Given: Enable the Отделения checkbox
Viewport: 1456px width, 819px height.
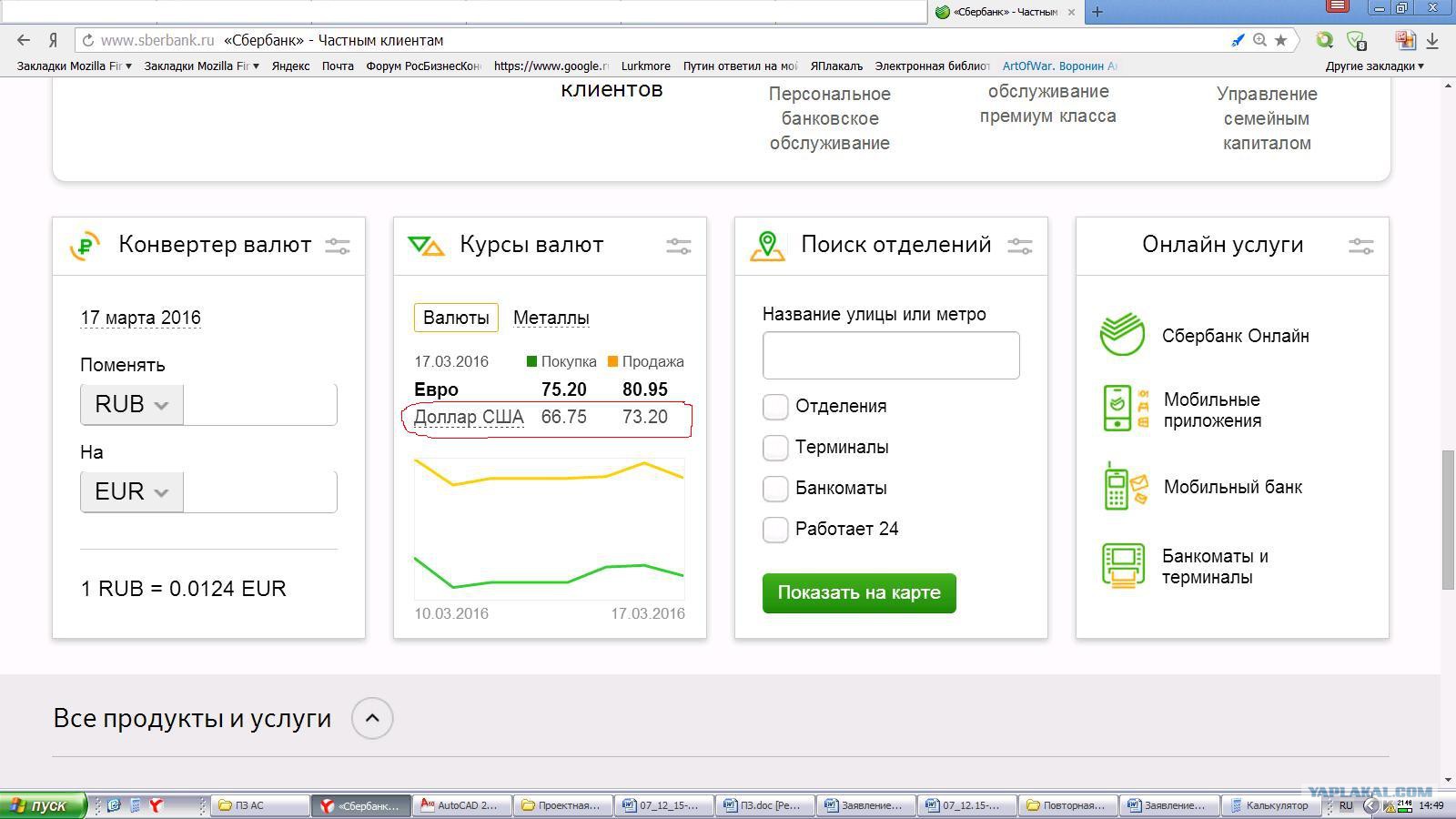Looking at the screenshot, I should [775, 407].
